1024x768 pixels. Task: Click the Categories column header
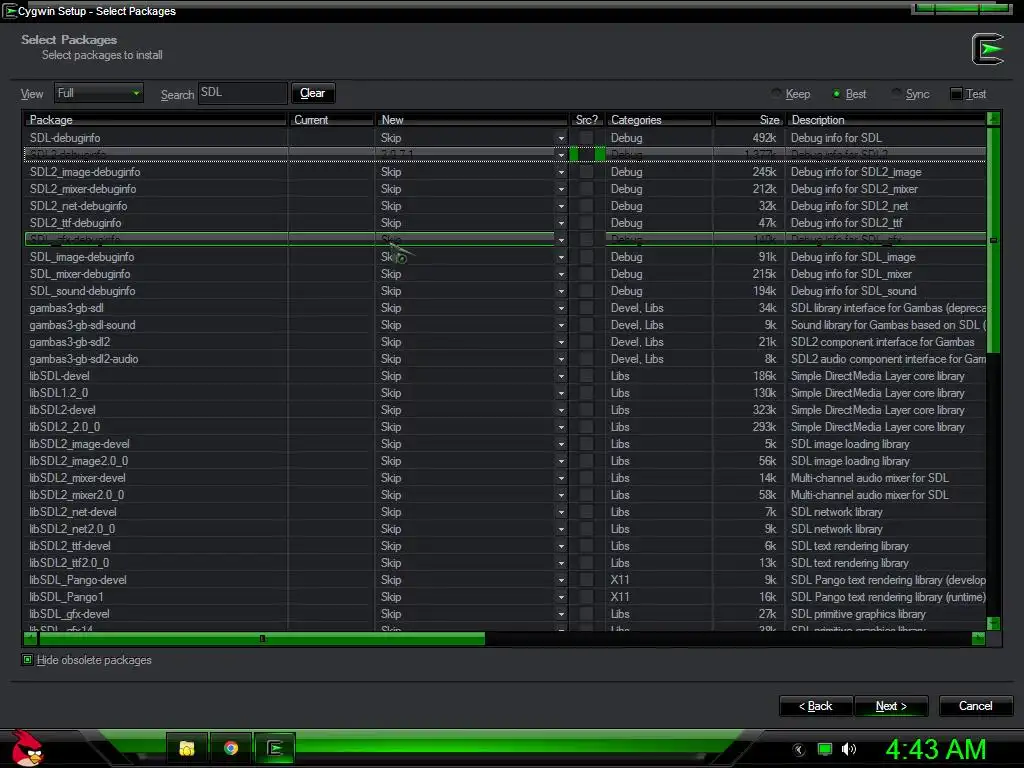(659, 120)
